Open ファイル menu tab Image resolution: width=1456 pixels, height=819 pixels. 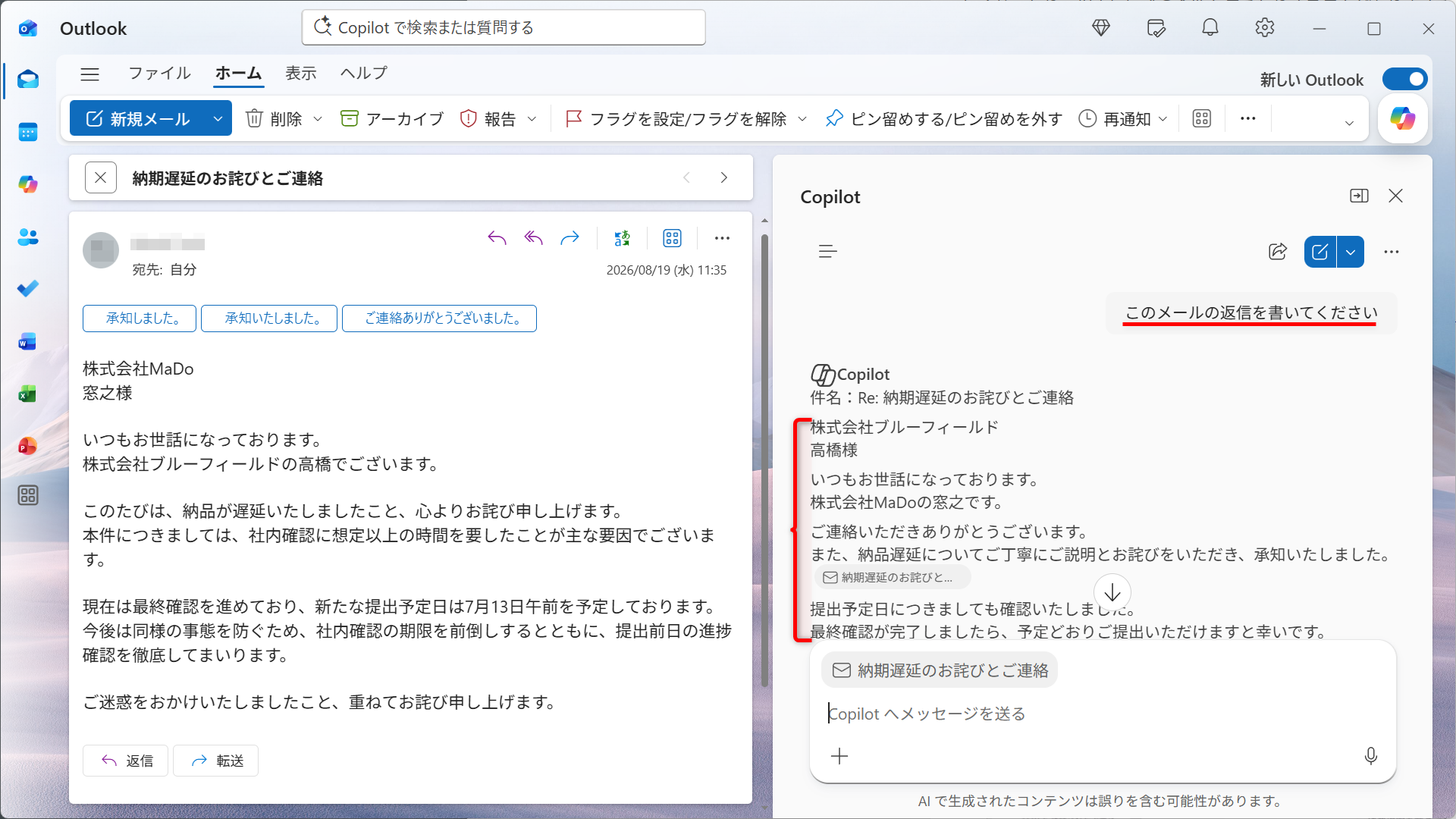point(159,73)
